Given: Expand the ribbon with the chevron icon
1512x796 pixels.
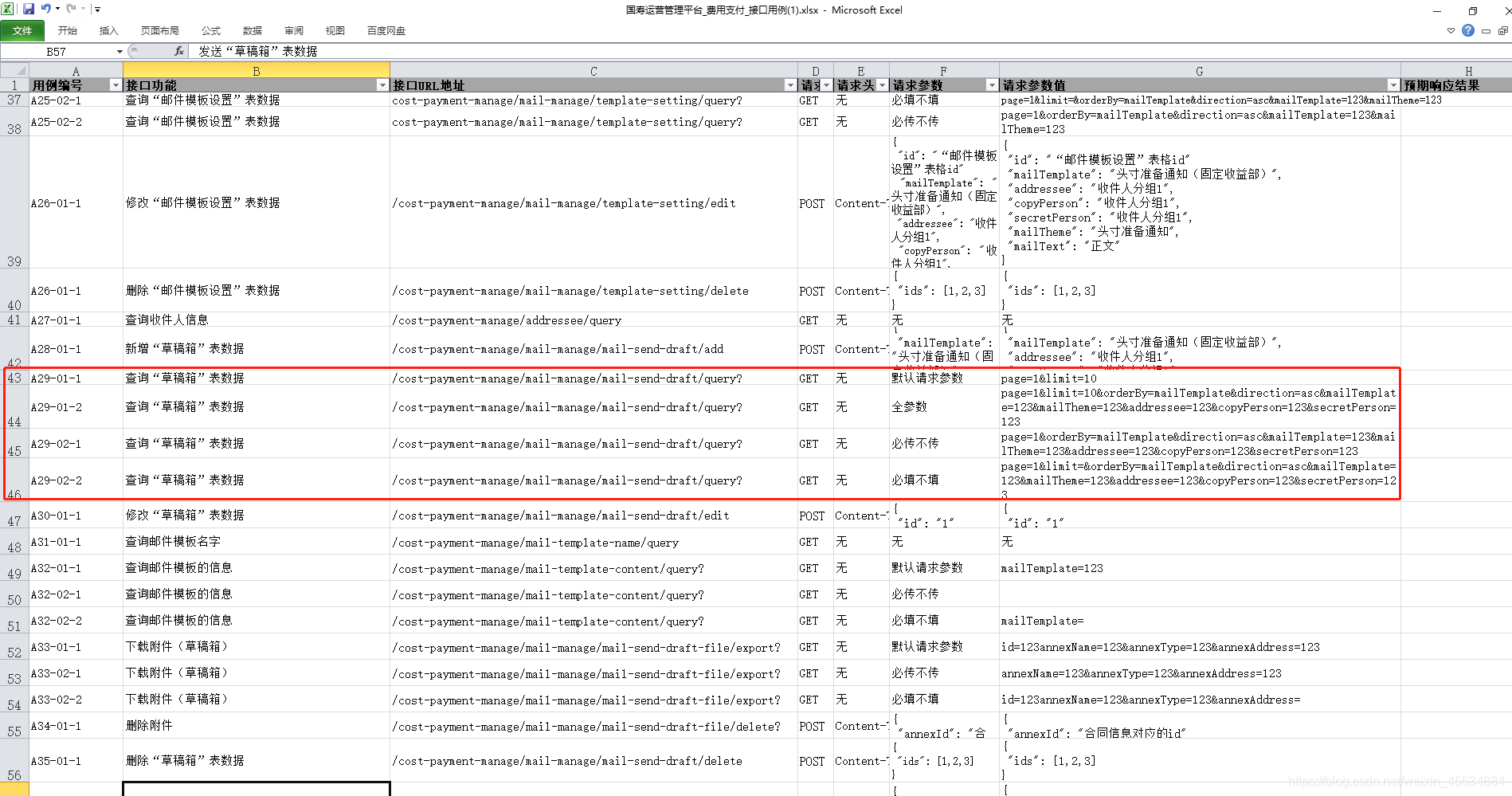Looking at the screenshot, I should 1451,30.
